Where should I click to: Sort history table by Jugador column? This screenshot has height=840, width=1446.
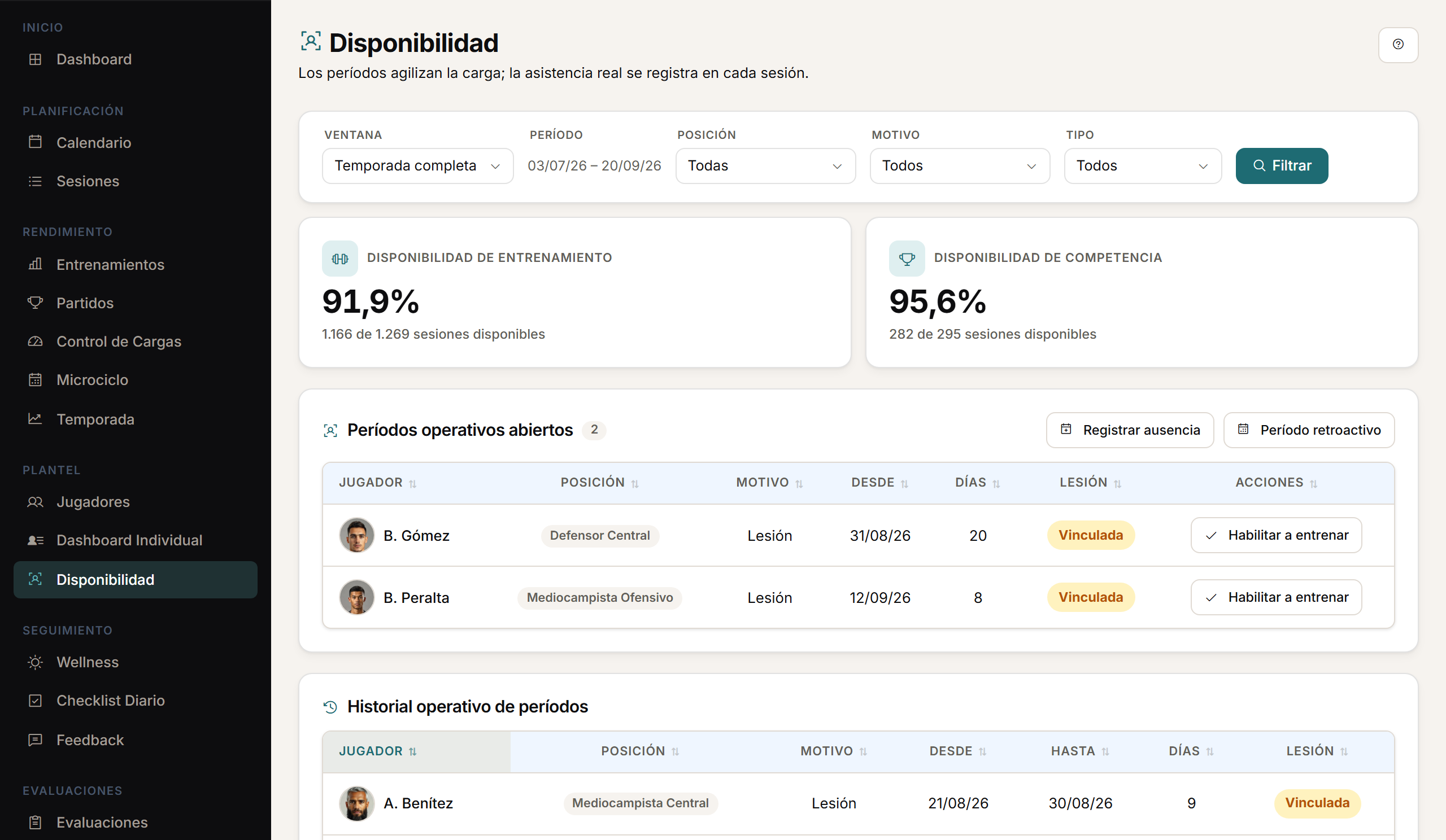[377, 751]
